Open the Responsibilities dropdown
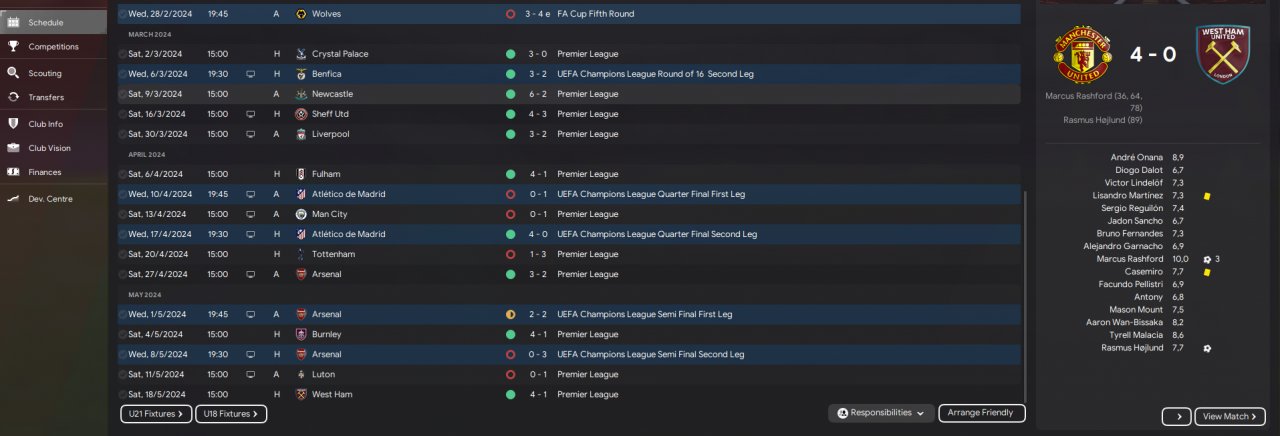This screenshot has width=1280, height=436. pyautogui.click(x=881, y=413)
